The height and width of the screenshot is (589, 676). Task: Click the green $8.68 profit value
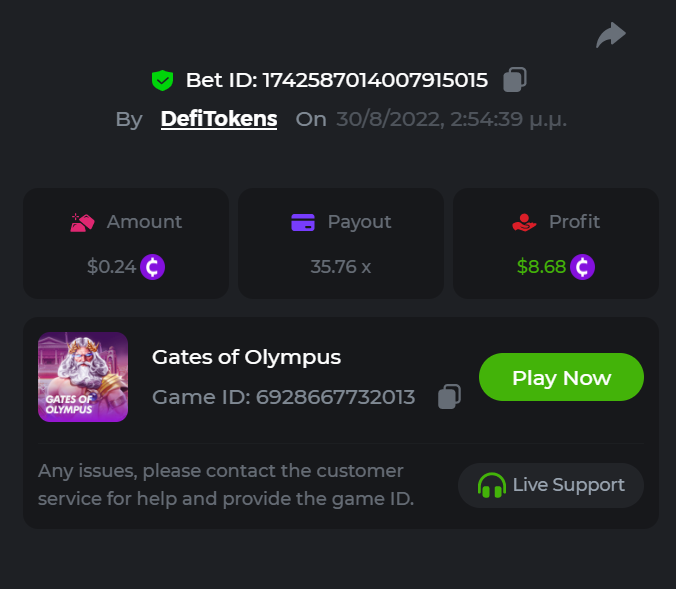[x=541, y=267]
